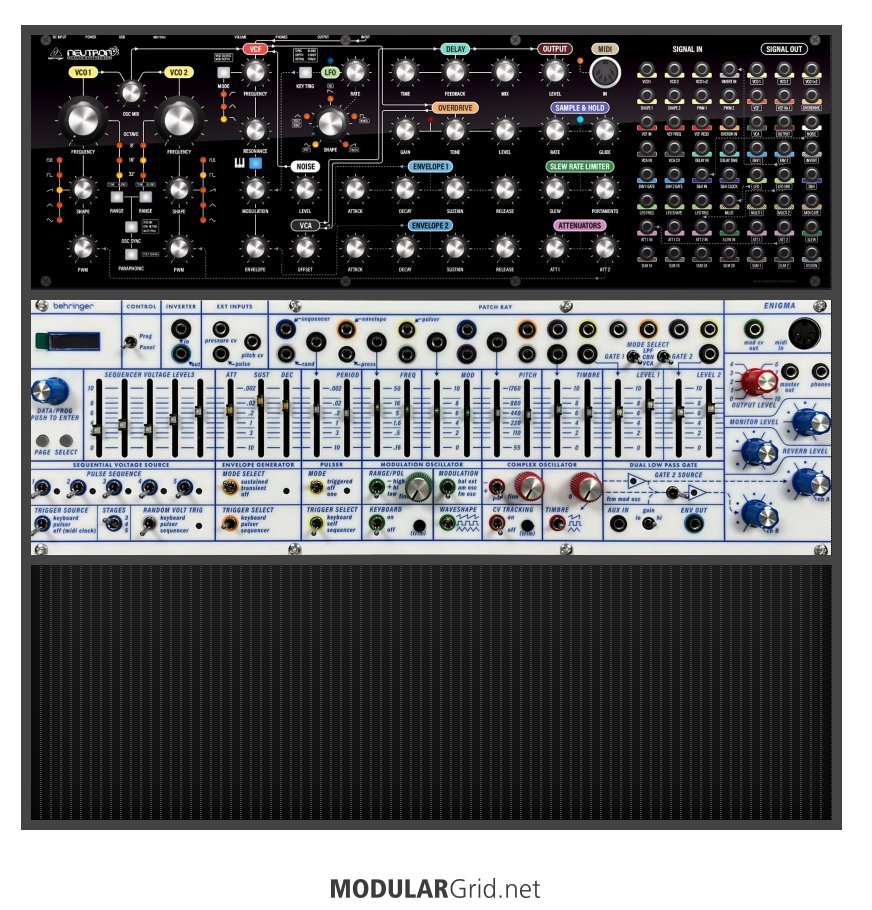872x910 pixels.
Task: Click the VCA Offset knob
Action: [305, 248]
